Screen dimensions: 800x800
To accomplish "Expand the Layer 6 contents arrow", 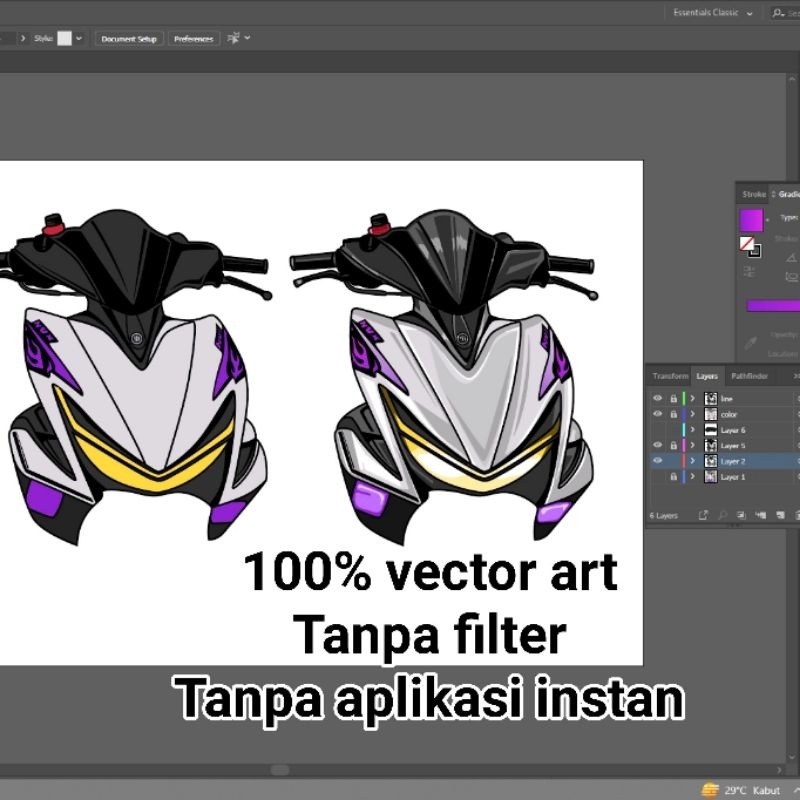I will pos(692,430).
